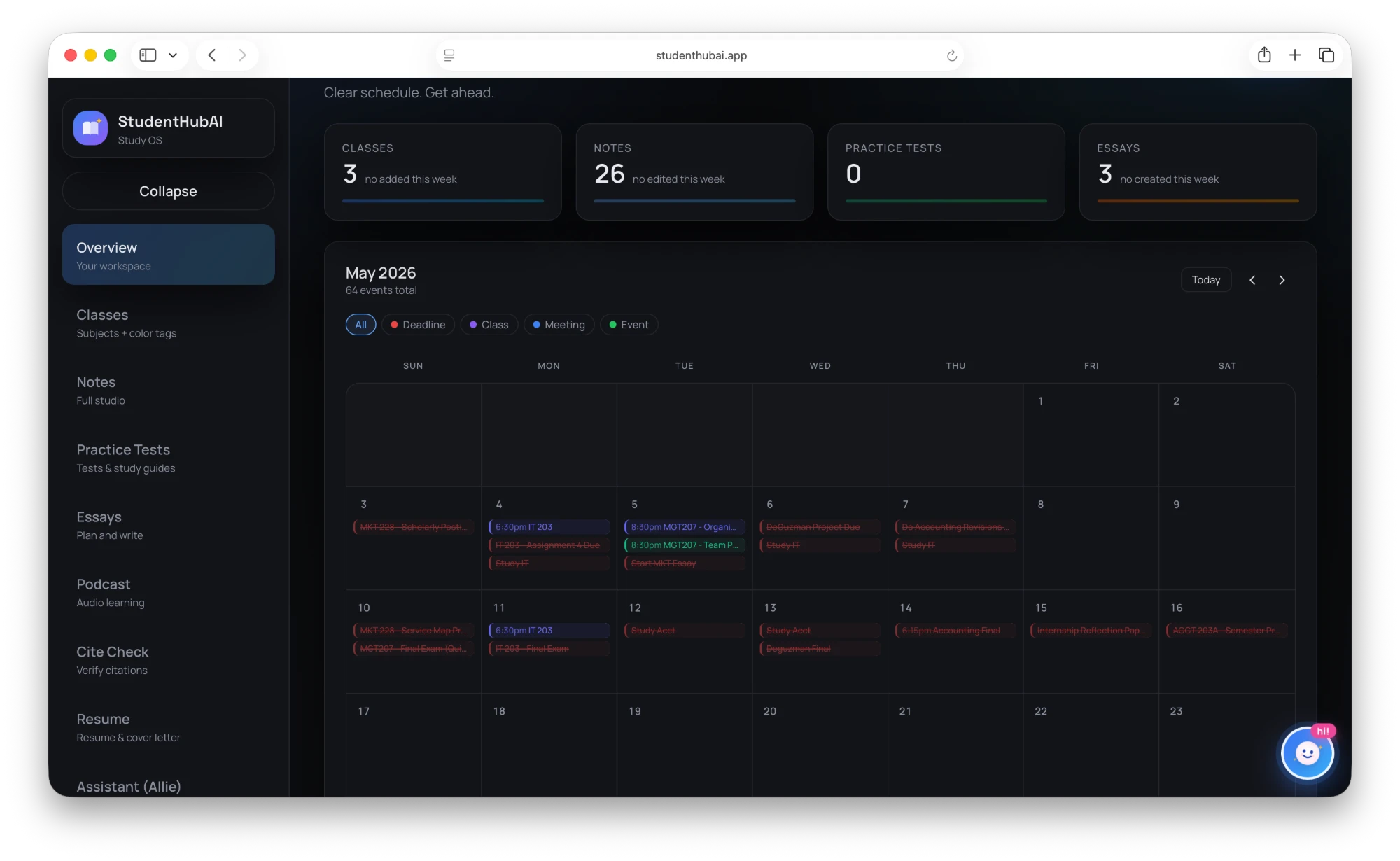Open Essays in the sidebar

pos(168,525)
